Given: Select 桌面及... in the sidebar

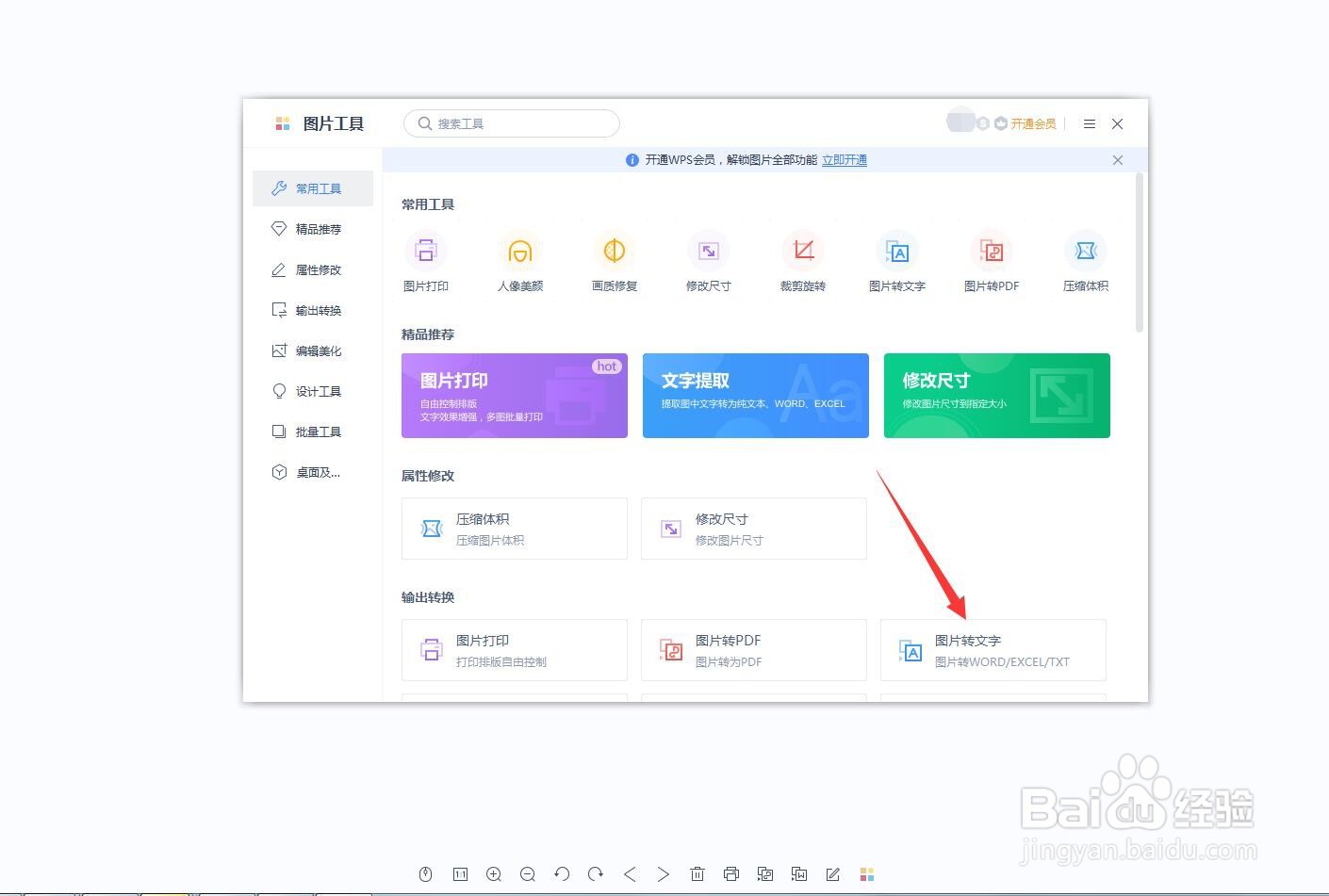Looking at the screenshot, I should (x=313, y=472).
